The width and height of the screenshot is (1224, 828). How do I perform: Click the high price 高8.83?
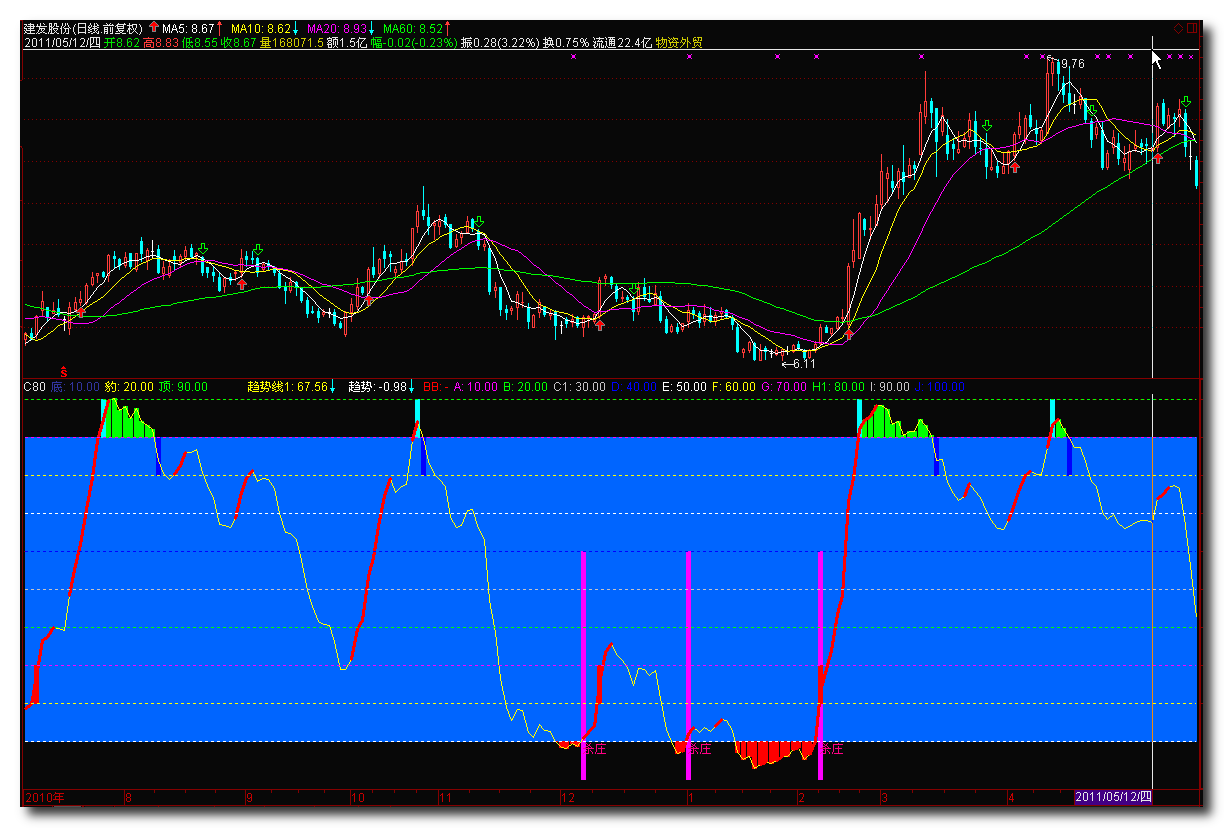[162, 43]
